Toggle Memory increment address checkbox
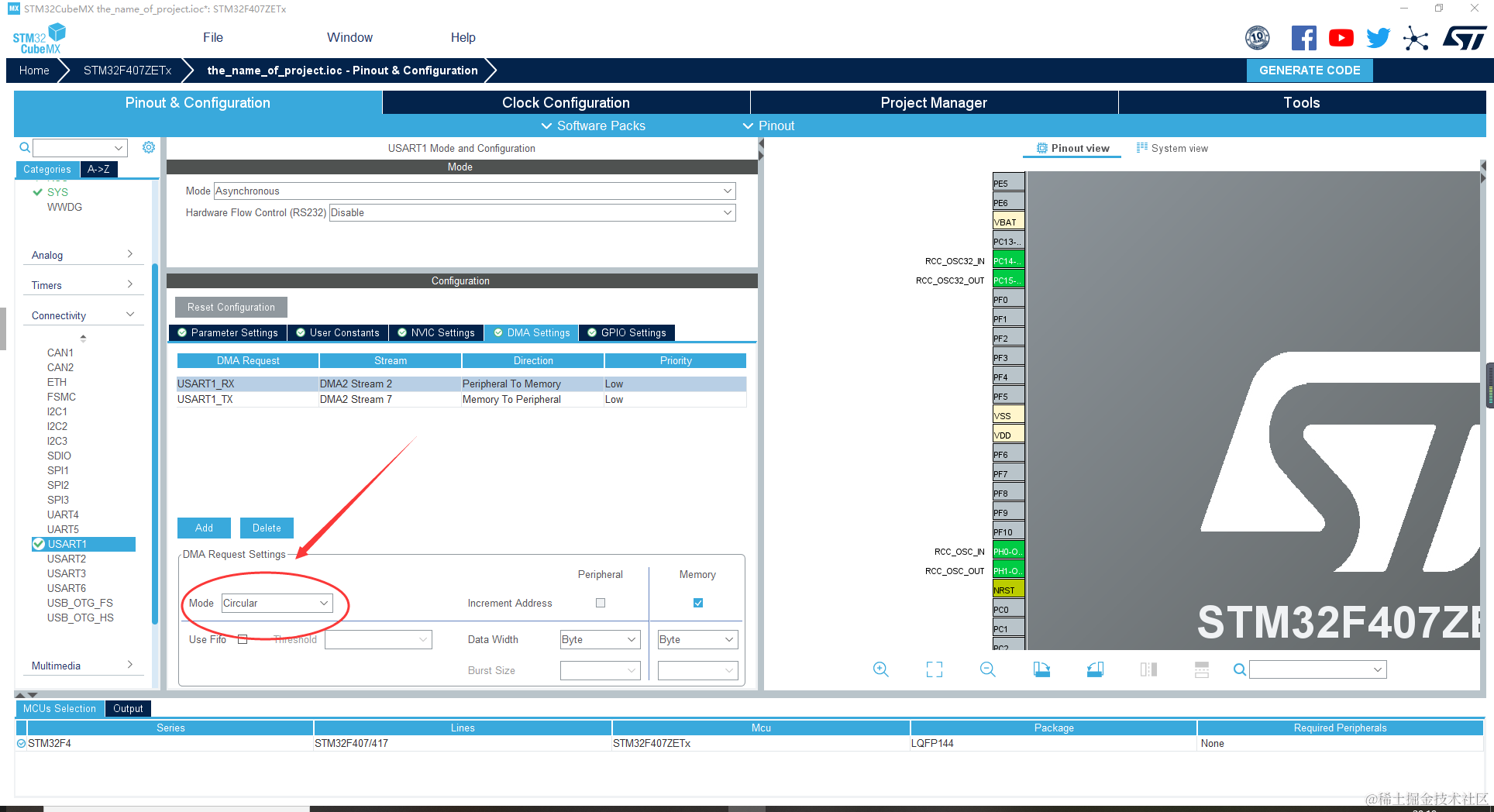 click(x=698, y=603)
